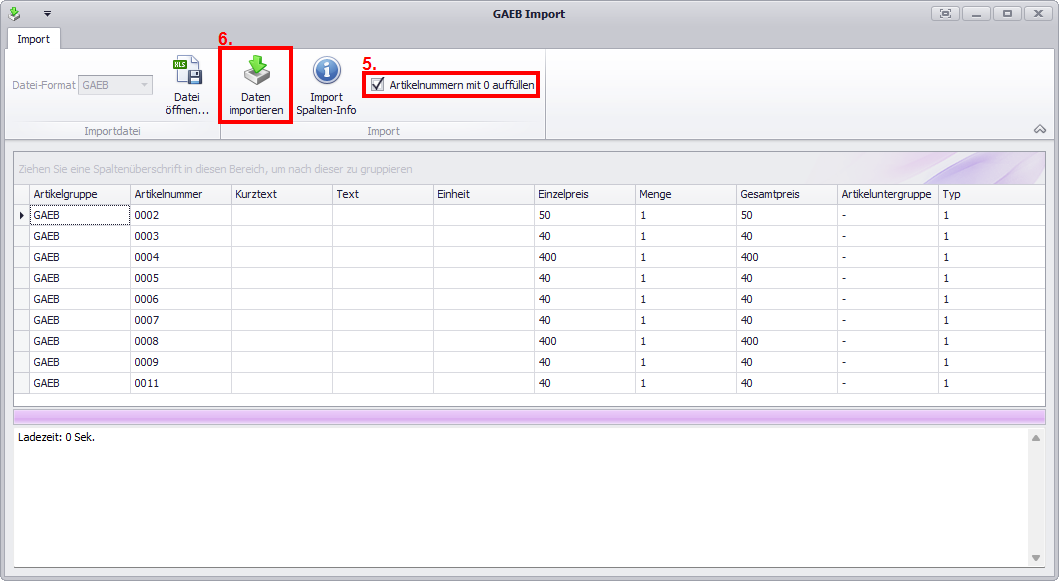The image size is (1059, 581).
Task: Click log panel scrollbar down arrow
Action: [1036, 558]
